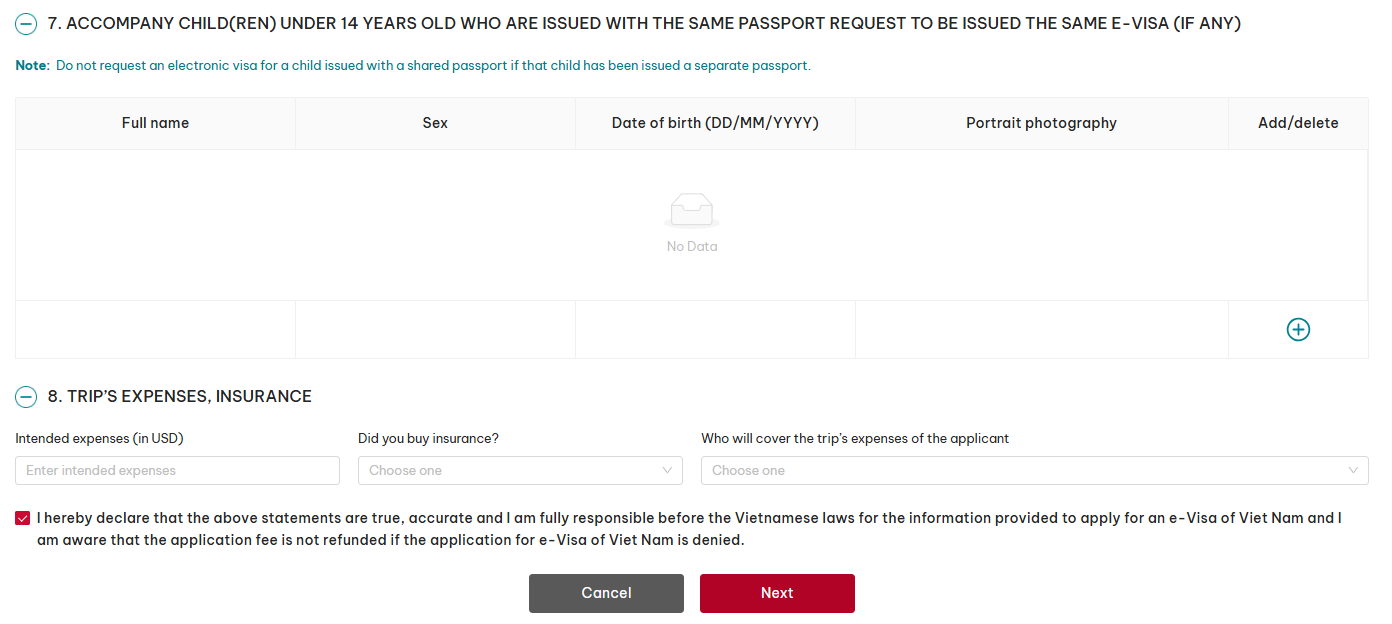
Task: Click the No Data empty inbox icon
Action: (692, 211)
